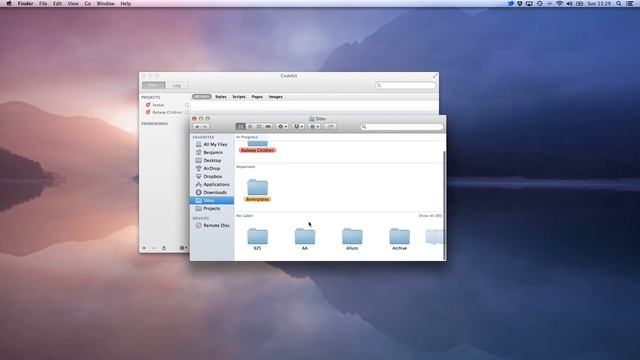This screenshot has height=360, width=640.
Task: Open the Wi-Fi status menu
Action: (560, 4)
